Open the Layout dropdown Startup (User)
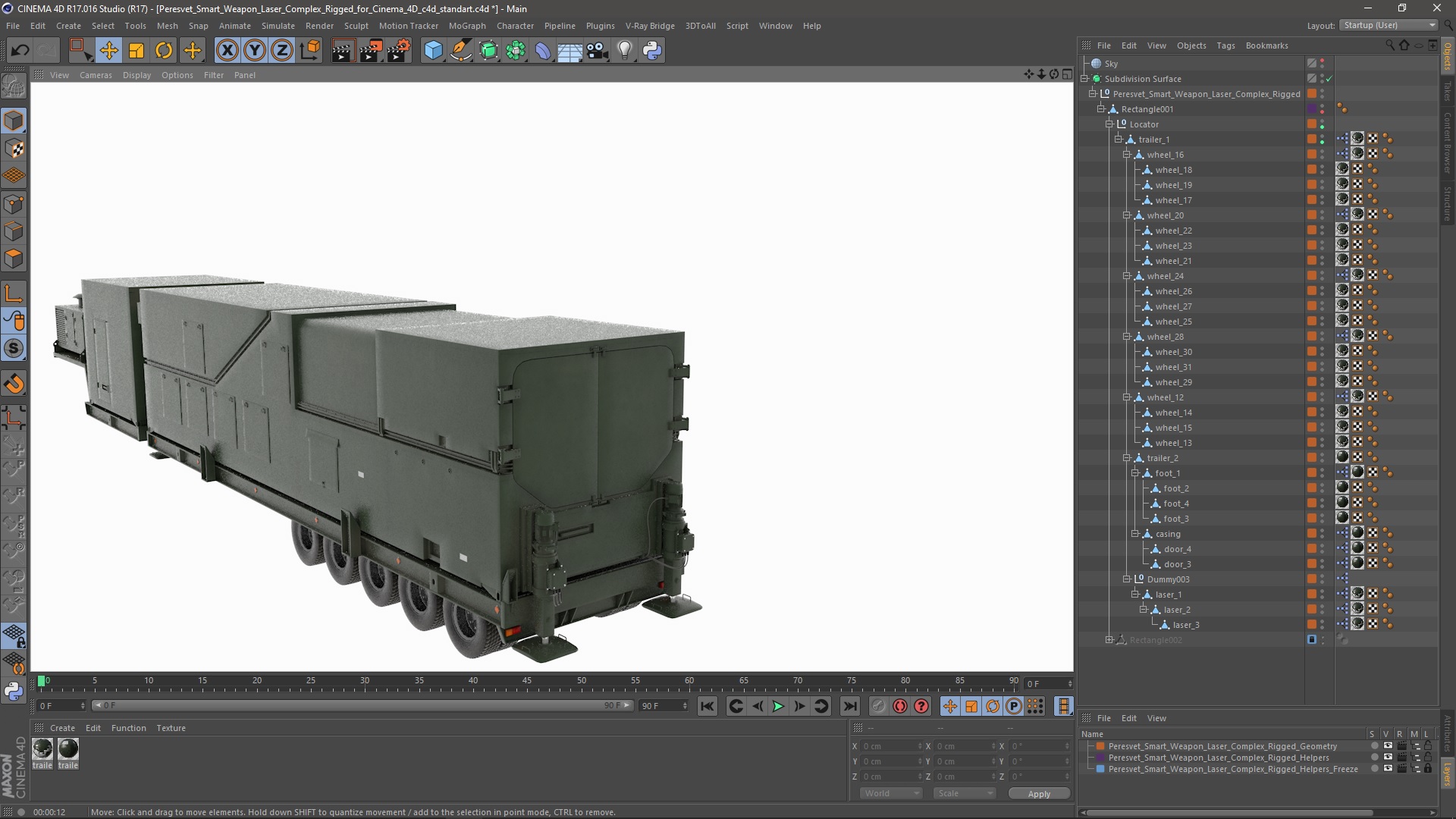Image resolution: width=1456 pixels, height=819 pixels. coord(1389,25)
